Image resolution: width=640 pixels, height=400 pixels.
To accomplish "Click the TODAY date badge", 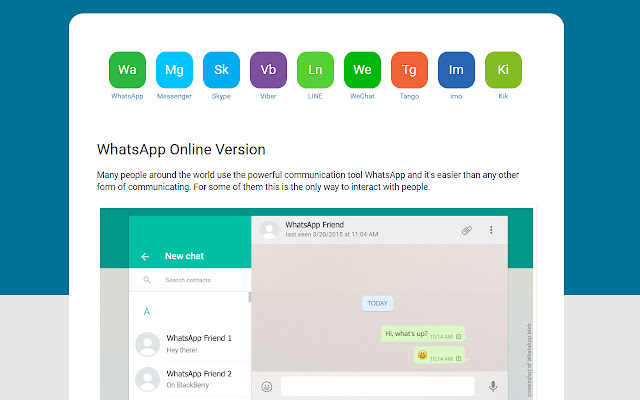I will [x=378, y=303].
